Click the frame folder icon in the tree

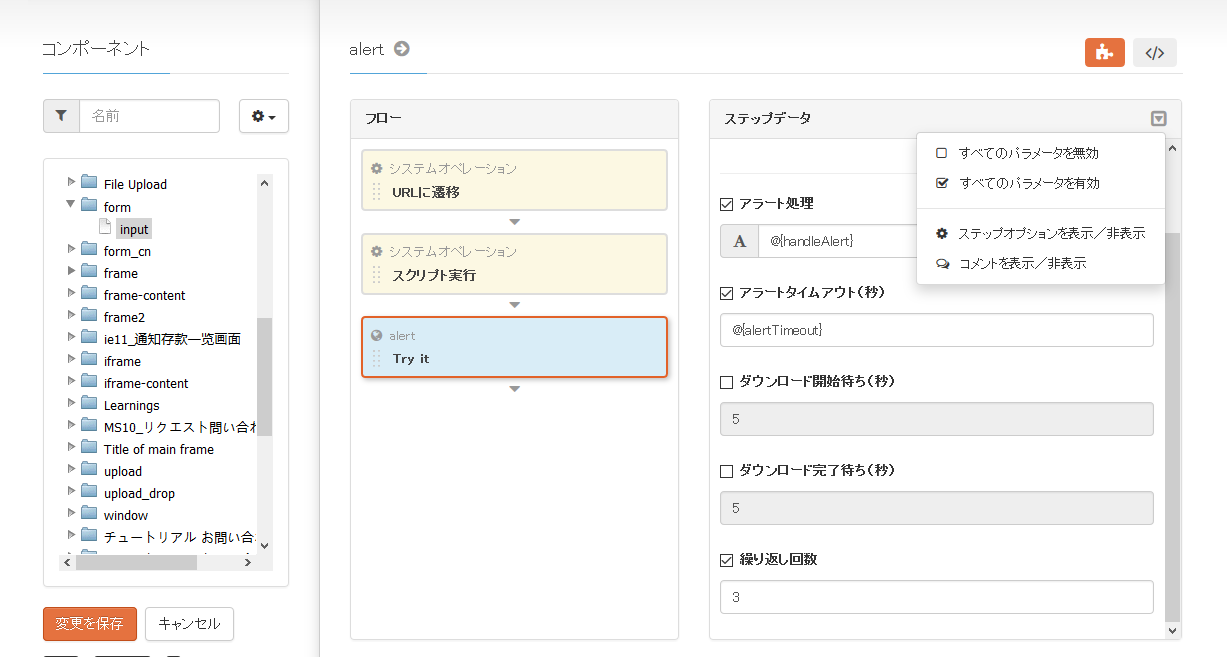(x=89, y=273)
